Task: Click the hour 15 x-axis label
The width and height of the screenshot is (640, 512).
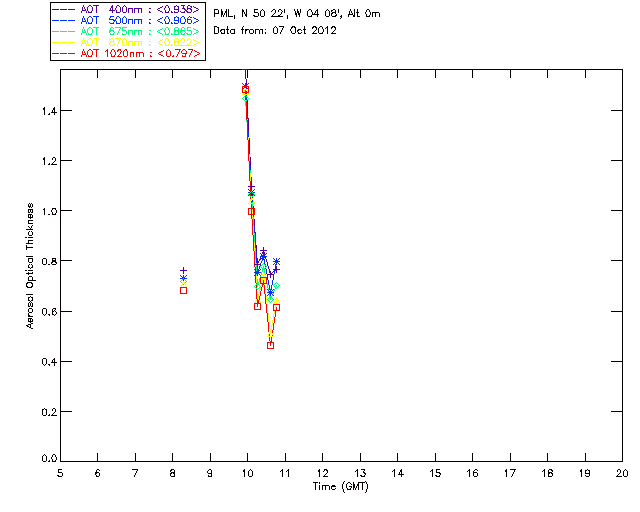Action: 435,473
